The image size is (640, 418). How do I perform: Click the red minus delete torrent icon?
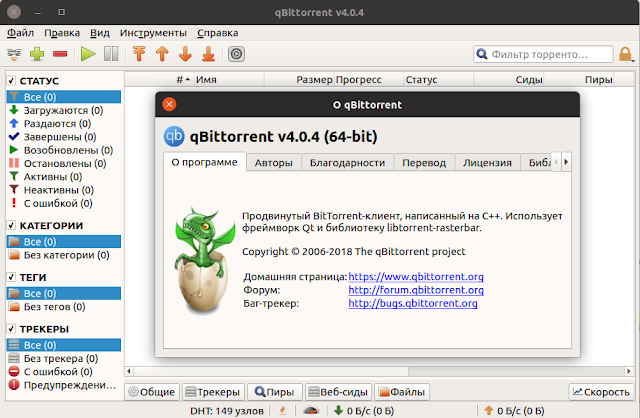[x=60, y=54]
